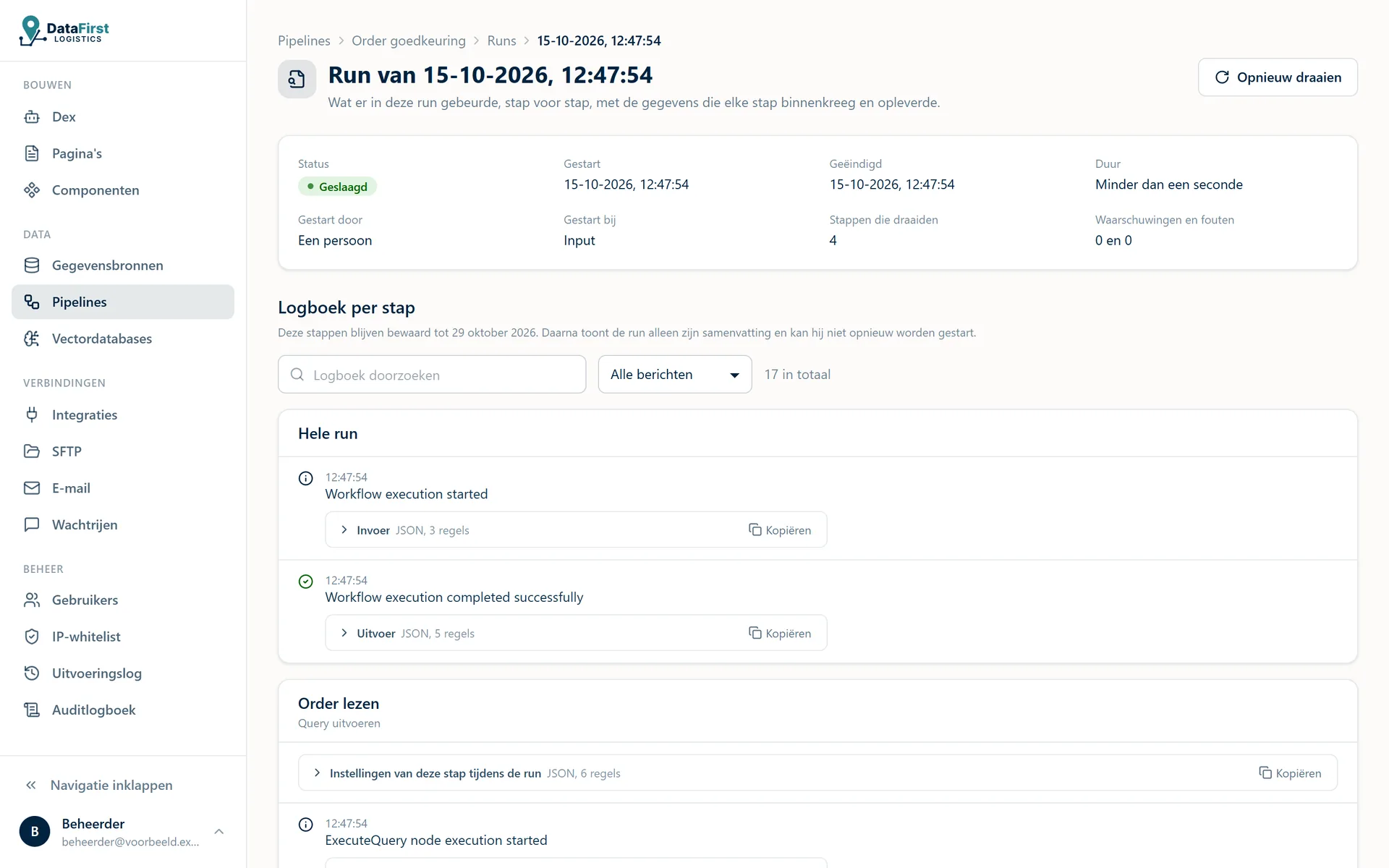This screenshot has height=868, width=1389.
Task: Click the Hele run section heading
Action: 328,434
